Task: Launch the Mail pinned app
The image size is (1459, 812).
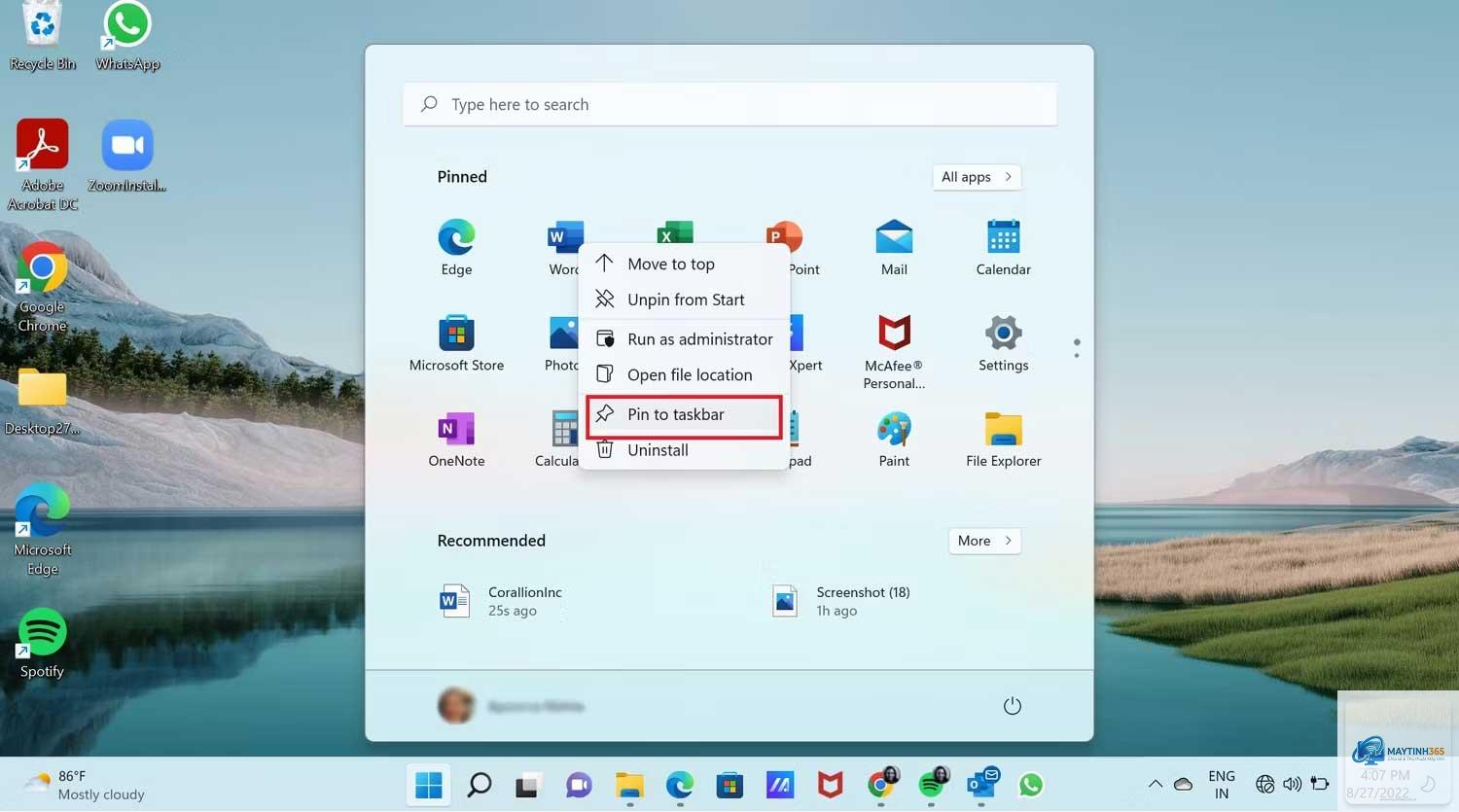Action: [894, 248]
